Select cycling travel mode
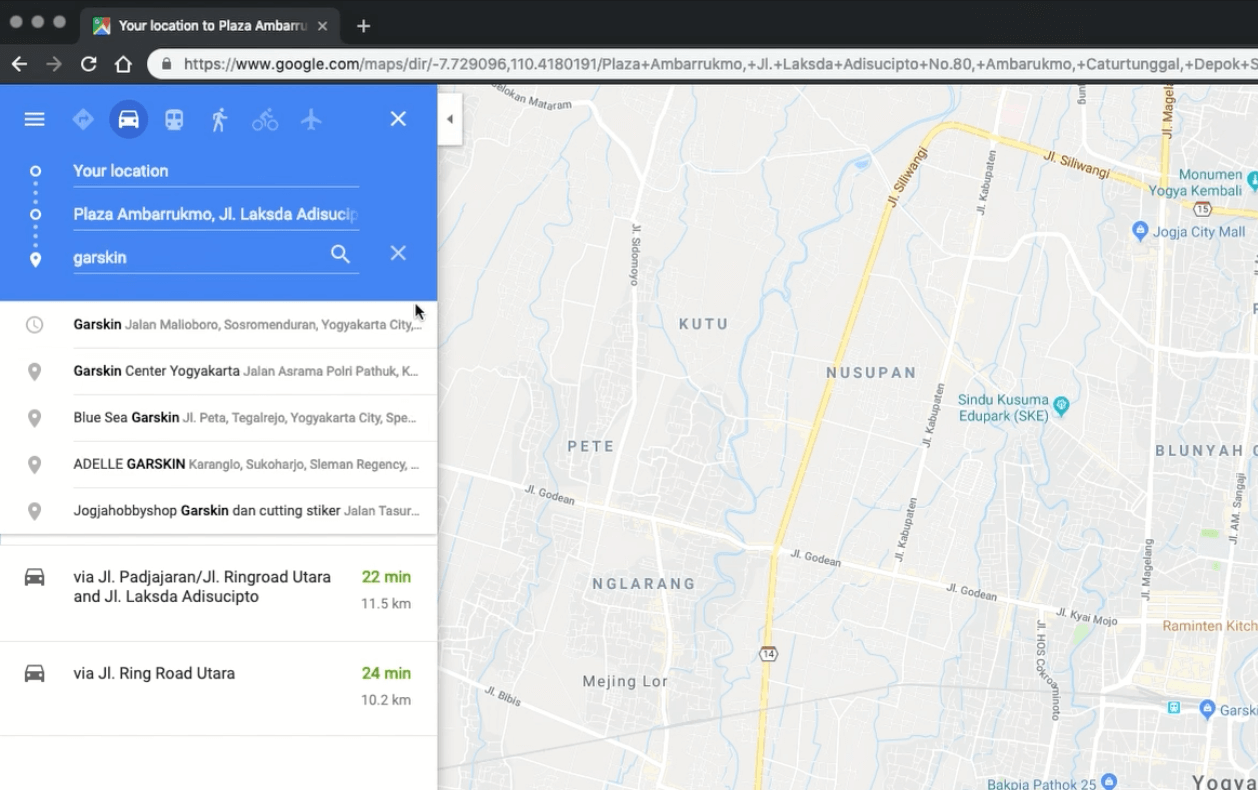 click(x=265, y=120)
